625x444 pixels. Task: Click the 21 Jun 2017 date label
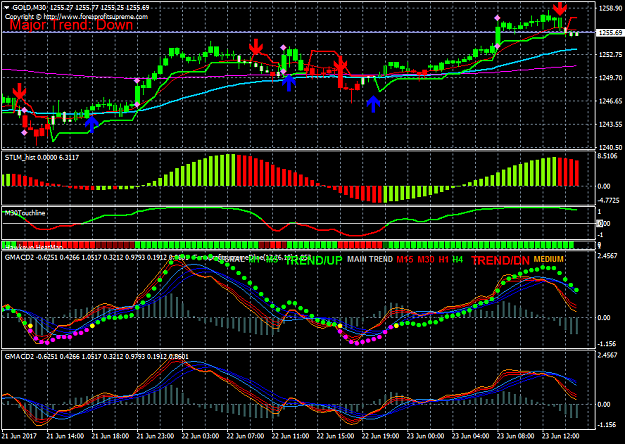click(19, 436)
